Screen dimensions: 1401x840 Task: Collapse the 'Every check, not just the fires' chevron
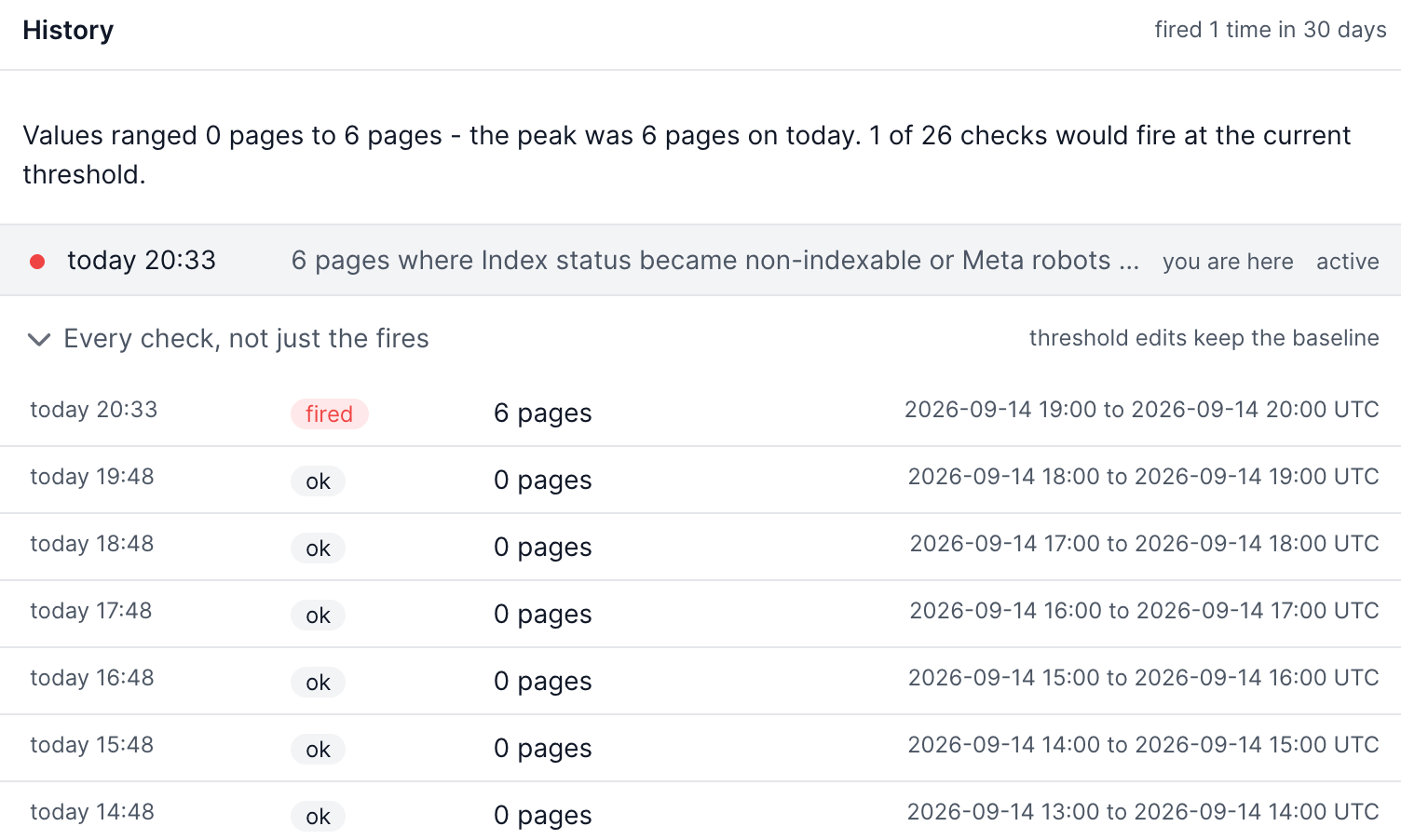(x=39, y=339)
